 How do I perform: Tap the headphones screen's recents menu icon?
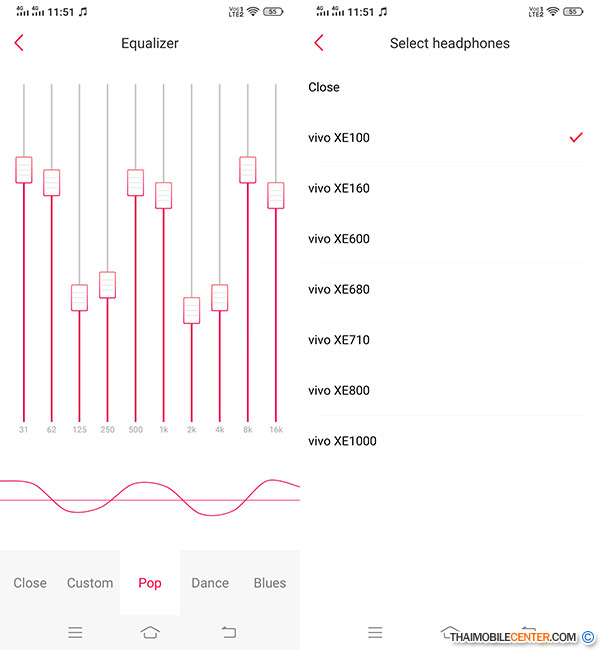tap(375, 632)
